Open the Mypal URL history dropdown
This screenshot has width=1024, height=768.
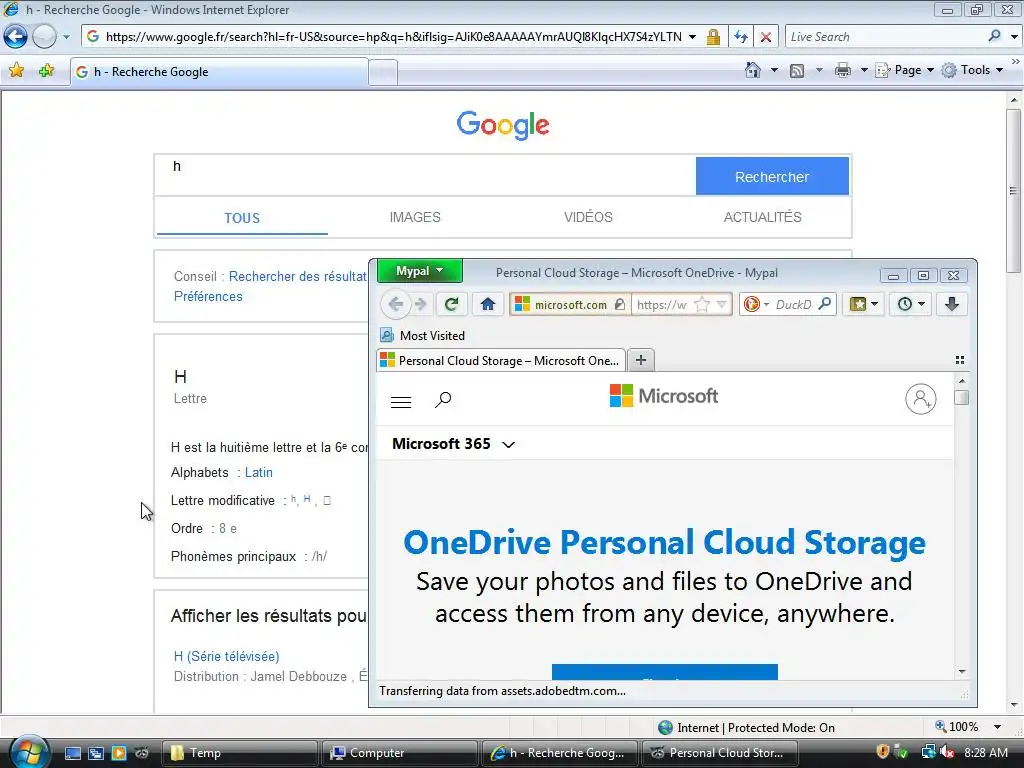(721, 304)
